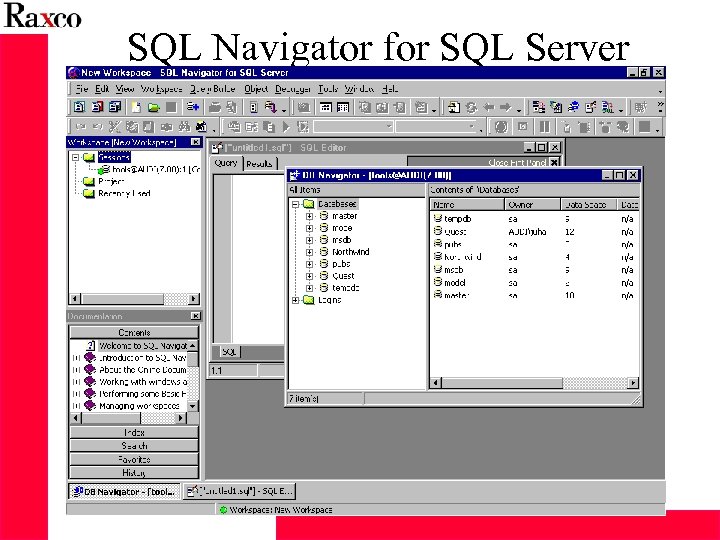Image resolution: width=720 pixels, height=540 pixels.
Task: Click the down arrow of the Documentation scrollbar
Action: coord(193,406)
